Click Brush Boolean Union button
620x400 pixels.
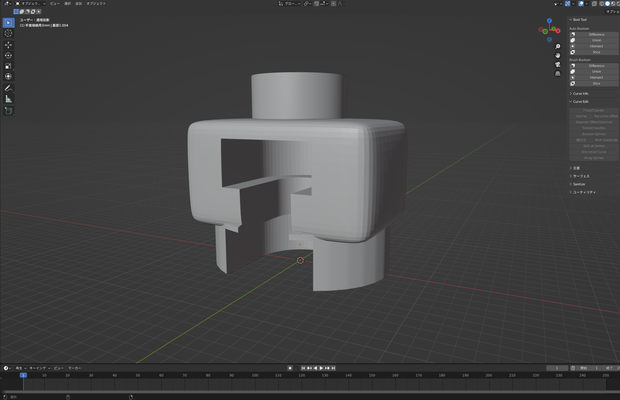pos(594,72)
